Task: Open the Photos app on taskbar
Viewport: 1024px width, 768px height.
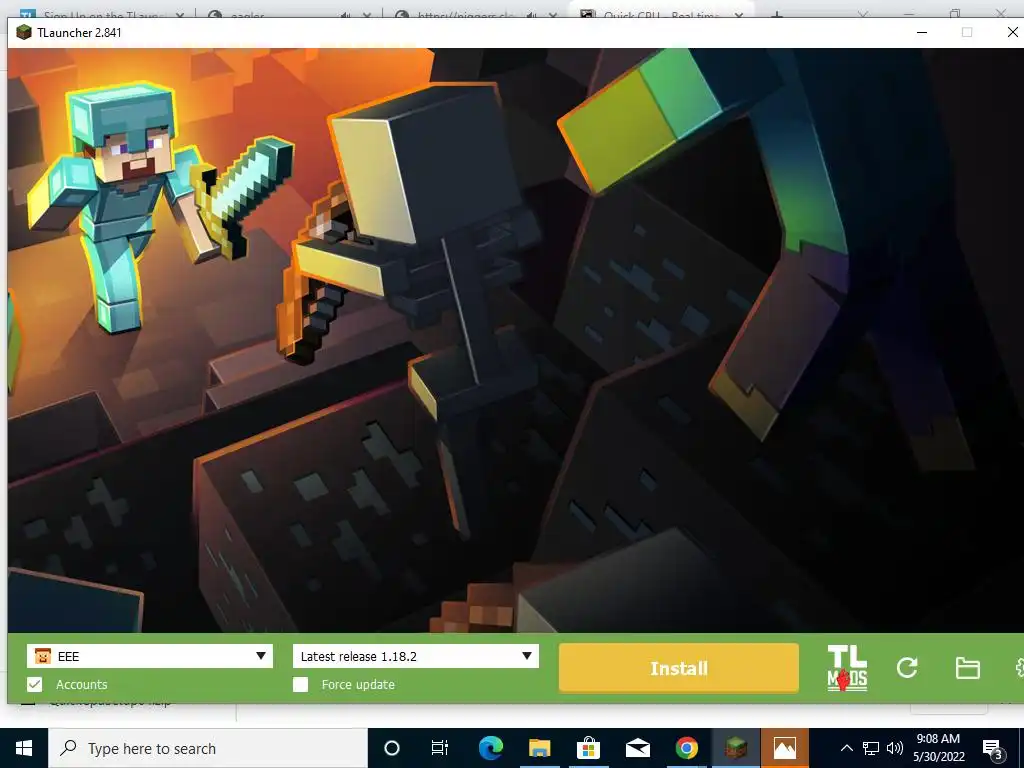Action: tap(784, 748)
